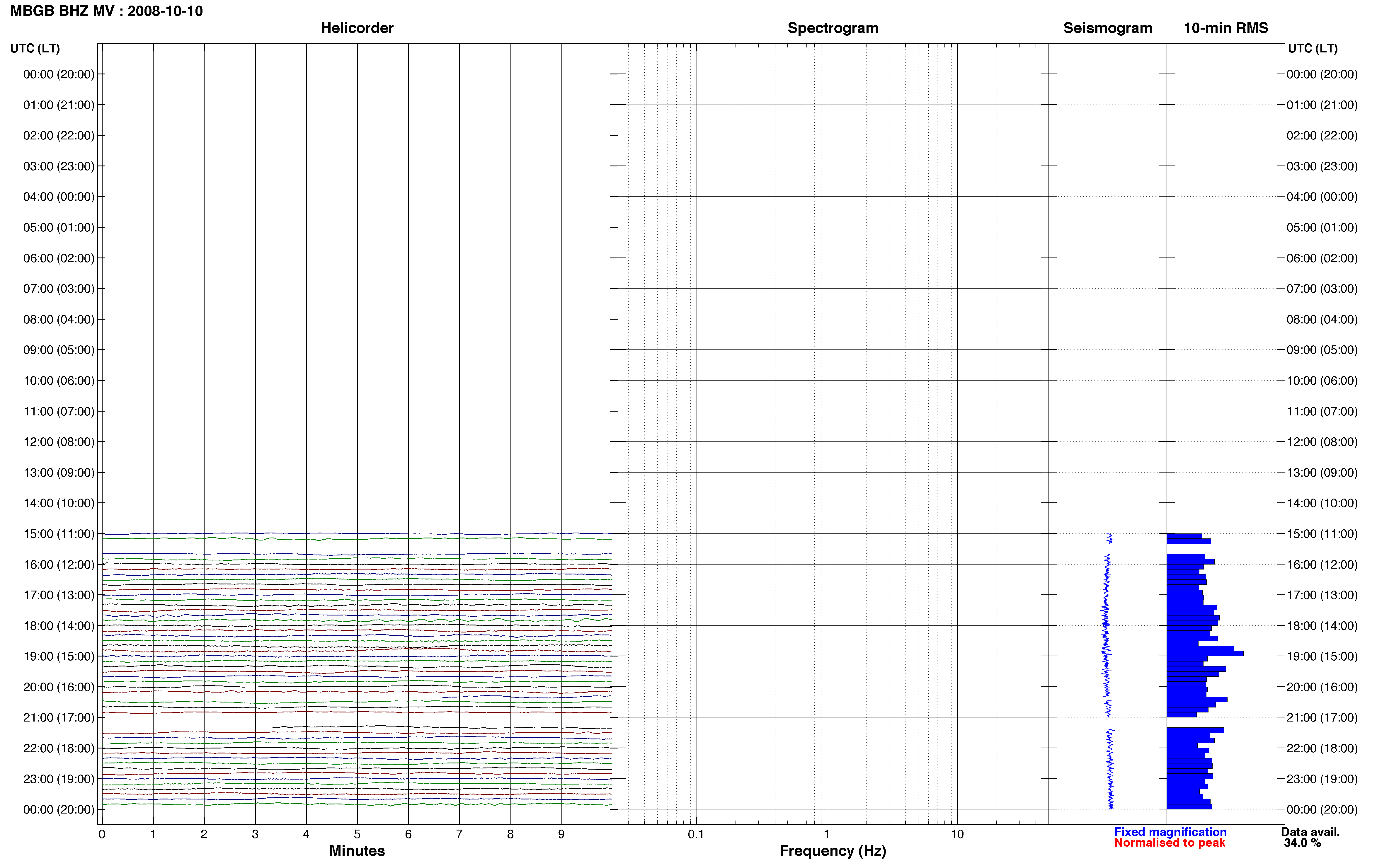
Task: Click the 9 tick on the Minutes axis
Action: click(561, 834)
